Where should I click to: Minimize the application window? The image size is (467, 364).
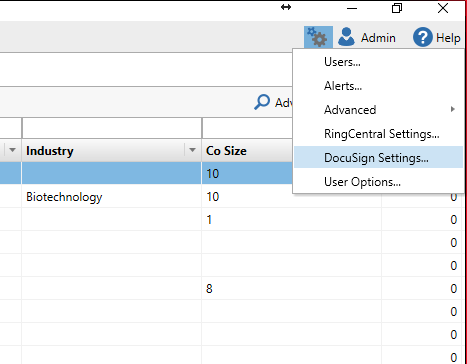click(352, 8)
